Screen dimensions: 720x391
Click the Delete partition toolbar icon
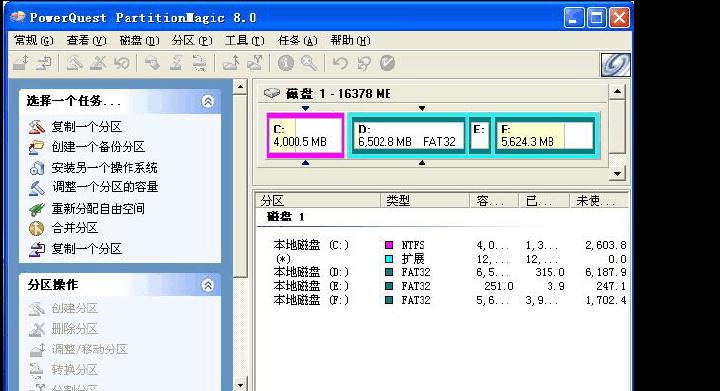pos(98,62)
